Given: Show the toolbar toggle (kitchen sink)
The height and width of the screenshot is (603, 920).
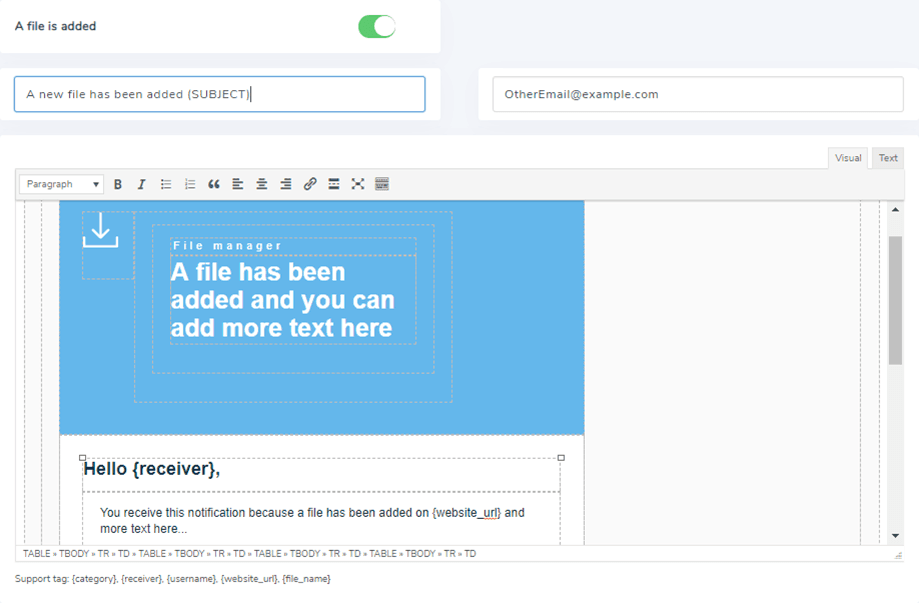Looking at the screenshot, I should [382, 184].
